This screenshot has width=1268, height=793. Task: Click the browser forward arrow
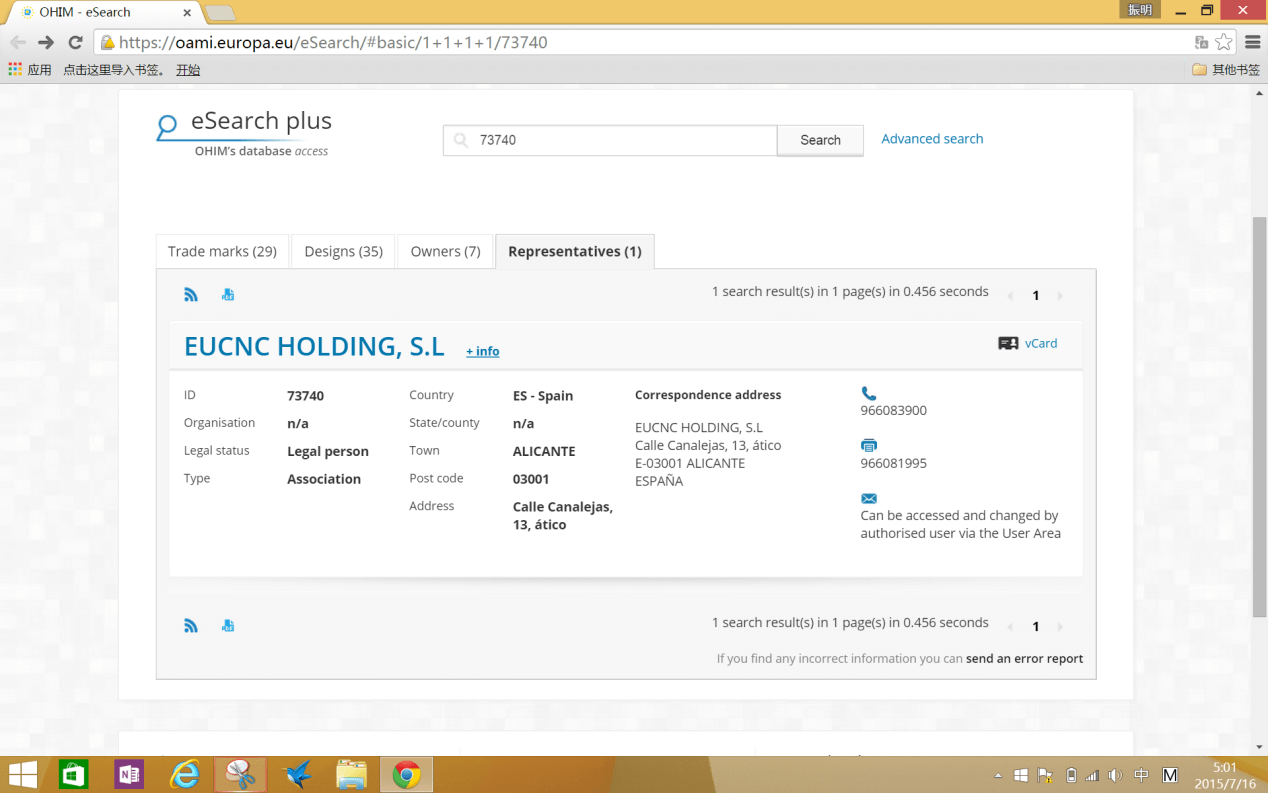point(46,42)
